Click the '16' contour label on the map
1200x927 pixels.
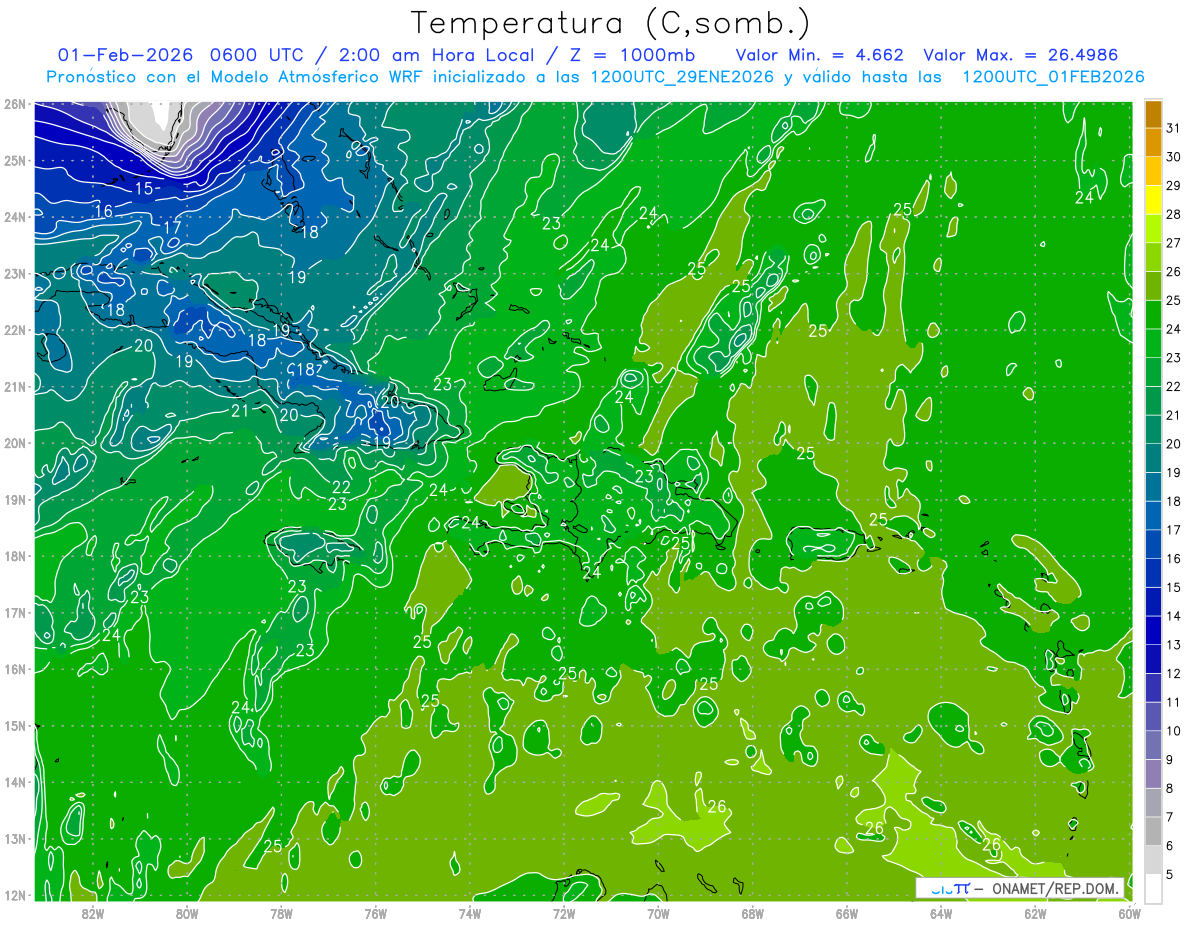[x=103, y=211]
